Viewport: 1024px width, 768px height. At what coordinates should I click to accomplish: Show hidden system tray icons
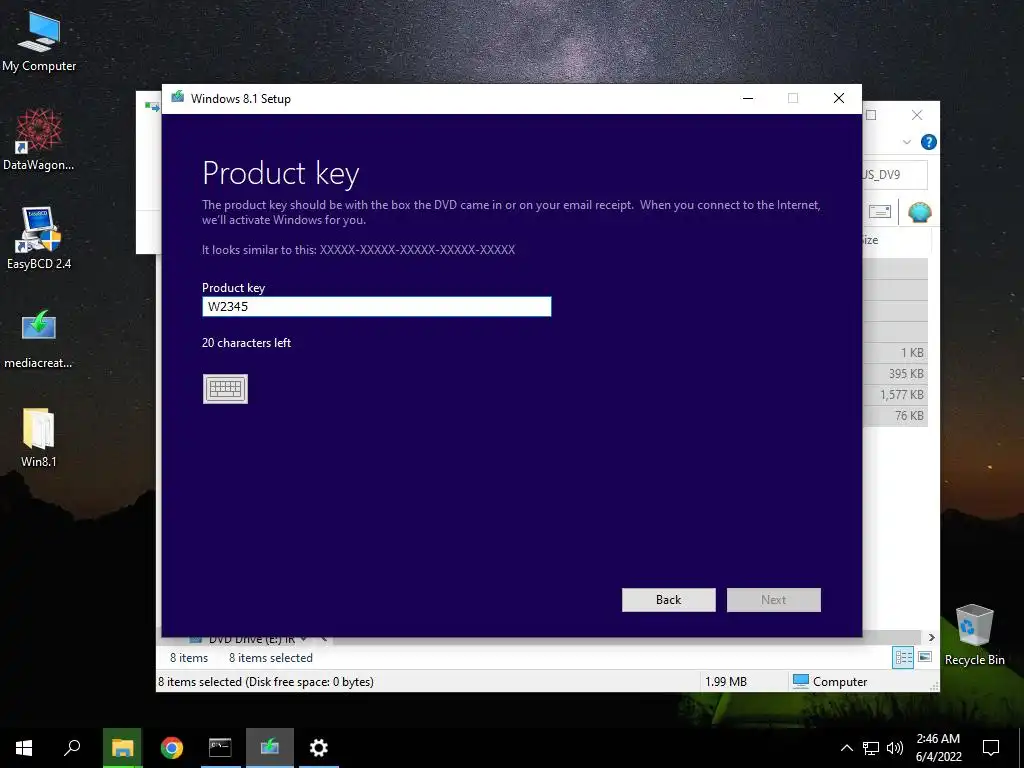pyautogui.click(x=846, y=748)
